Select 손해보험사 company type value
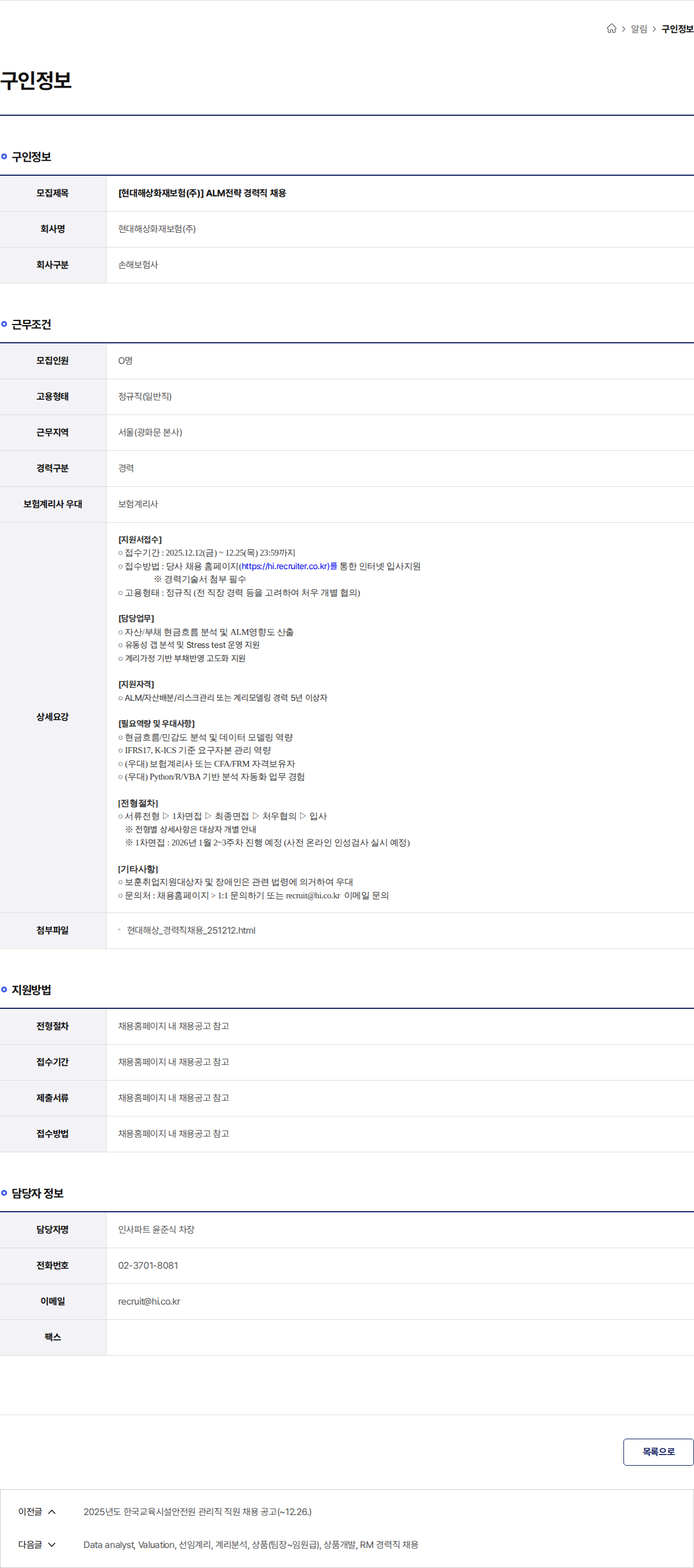Viewport: 694px width, 1568px height. point(138,265)
